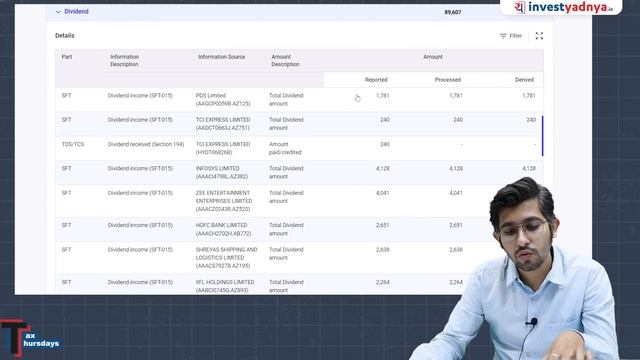Screen dimensions: 640x360
Task: Open the Filter option
Action: (511, 36)
